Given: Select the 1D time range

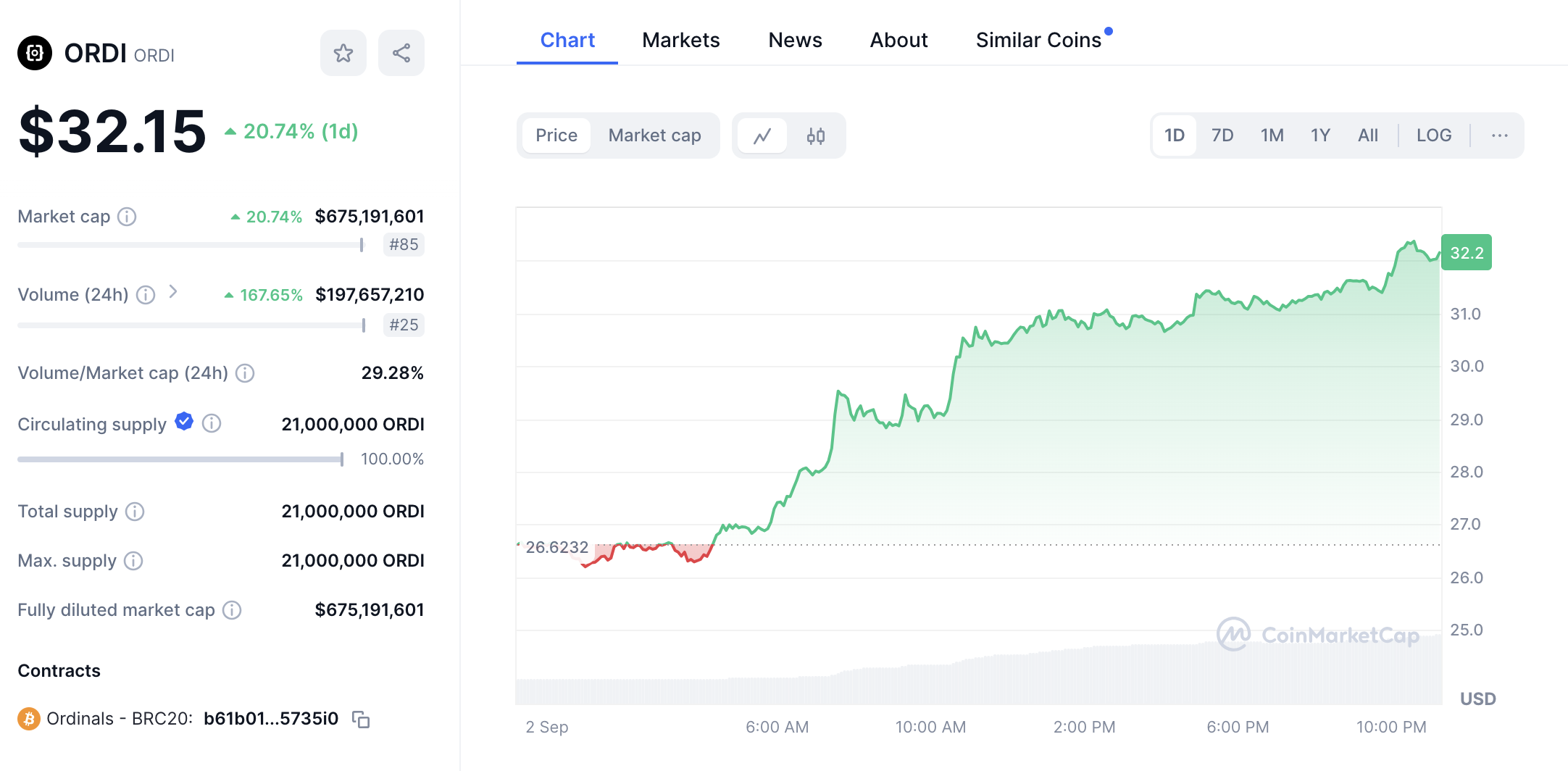Looking at the screenshot, I should pyautogui.click(x=1175, y=136).
